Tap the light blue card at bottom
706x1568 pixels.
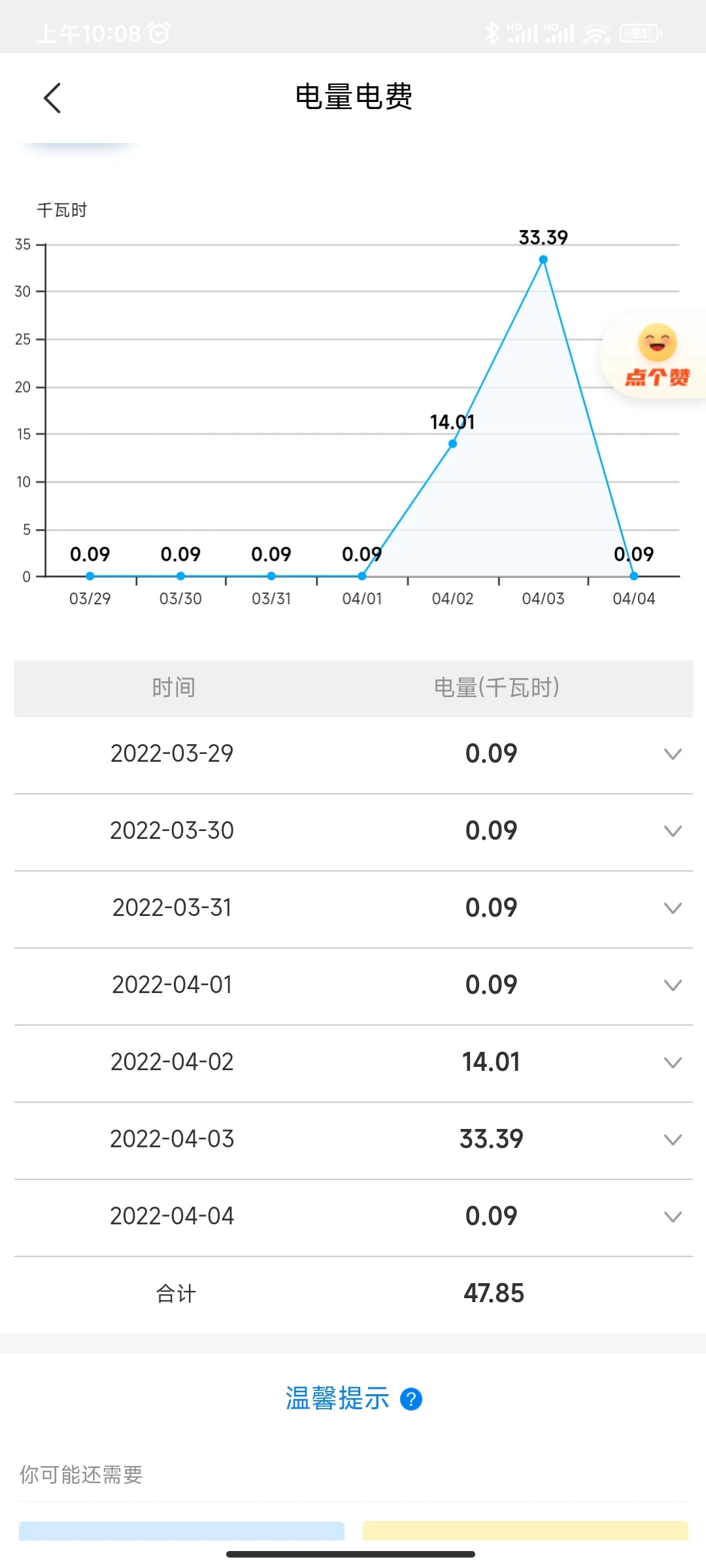click(x=181, y=1531)
